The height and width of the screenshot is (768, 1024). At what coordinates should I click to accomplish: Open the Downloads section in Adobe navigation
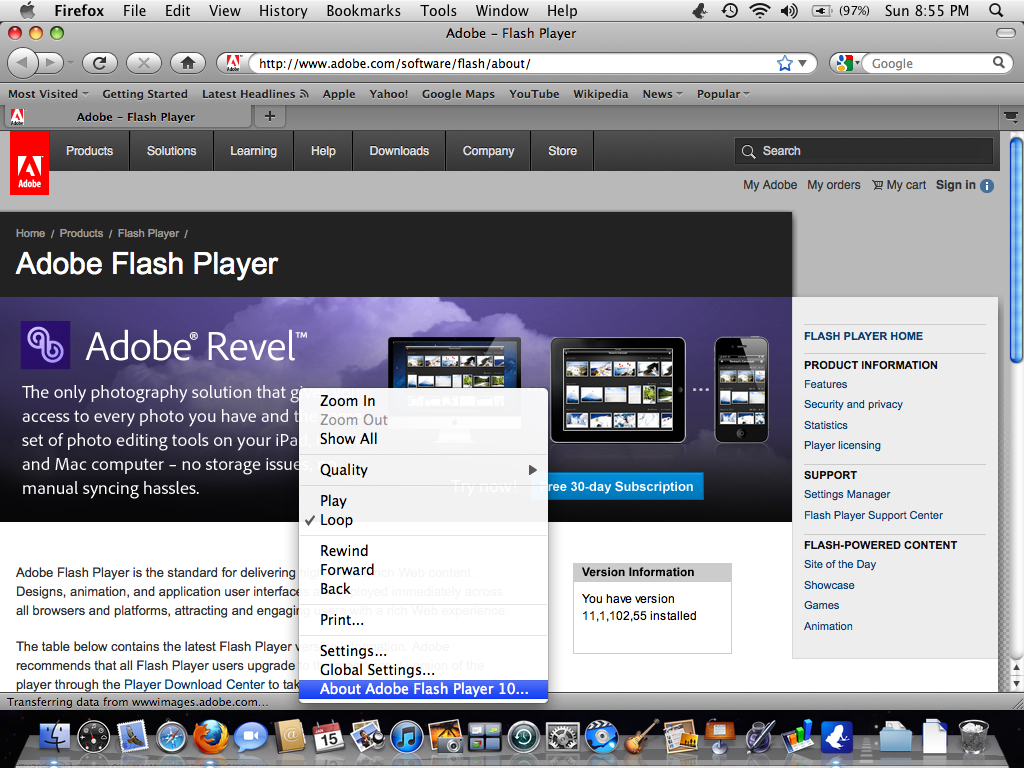coord(399,151)
